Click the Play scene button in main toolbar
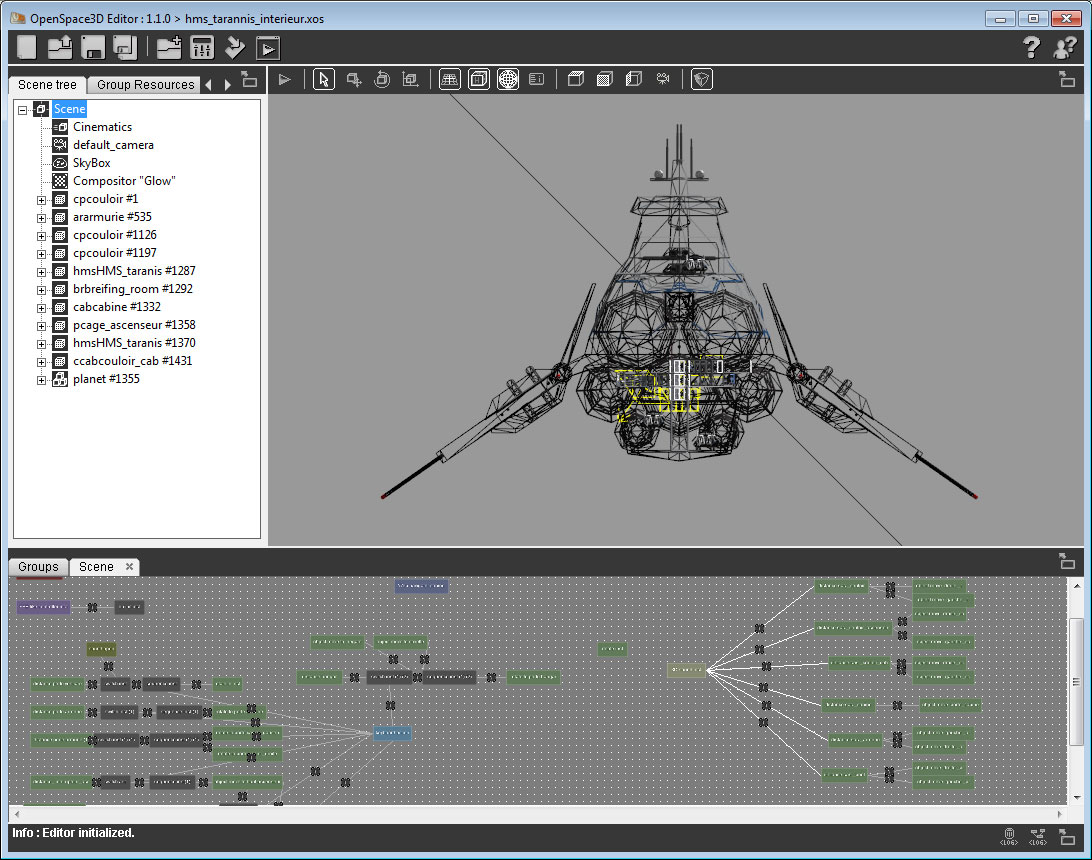Image resolution: width=1092 pixels, height=860 pixels. tap(268, 47)
